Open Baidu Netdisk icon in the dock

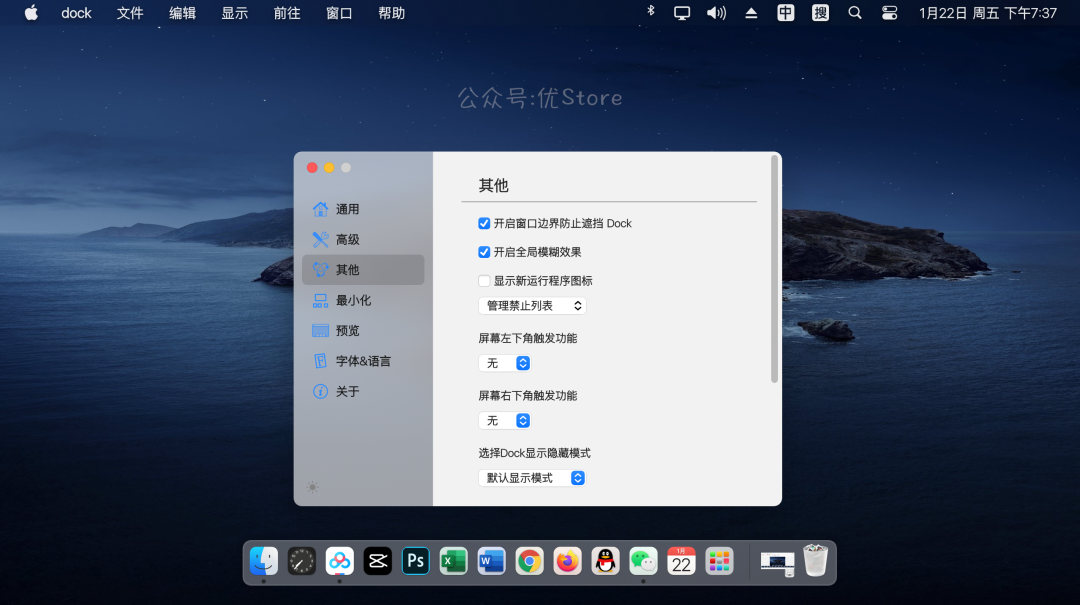[340, 562]
